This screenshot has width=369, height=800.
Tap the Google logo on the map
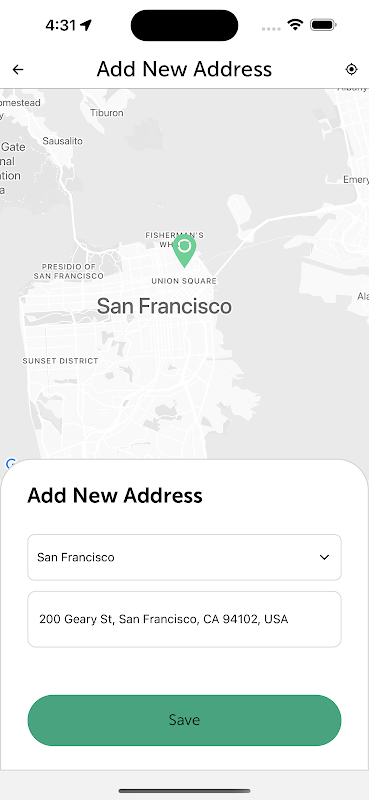click(11, 464)
